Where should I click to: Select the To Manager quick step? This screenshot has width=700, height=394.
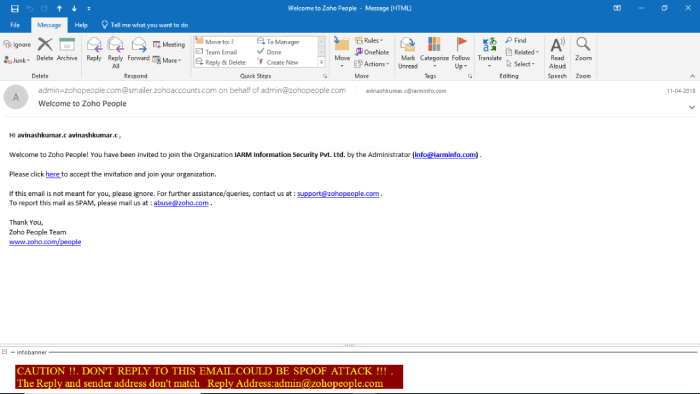click(278, 41)
